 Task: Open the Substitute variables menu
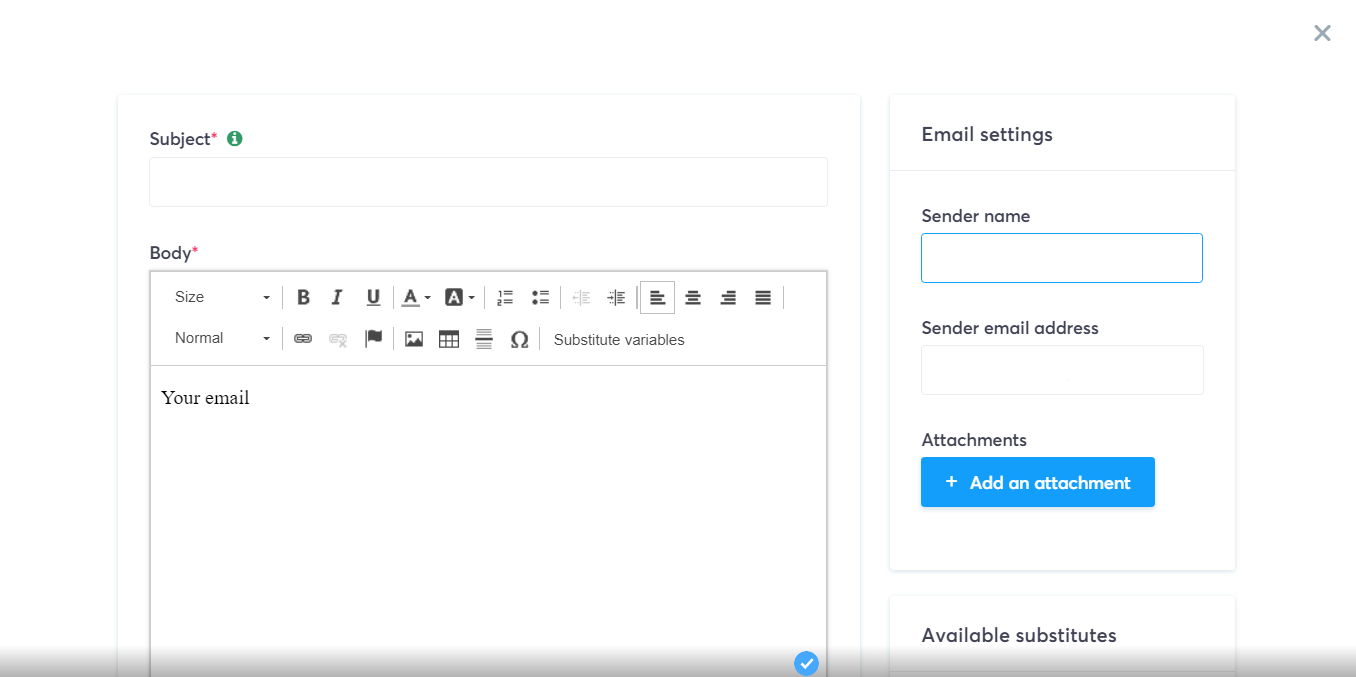pyautogui.click(x=618, y=339)
